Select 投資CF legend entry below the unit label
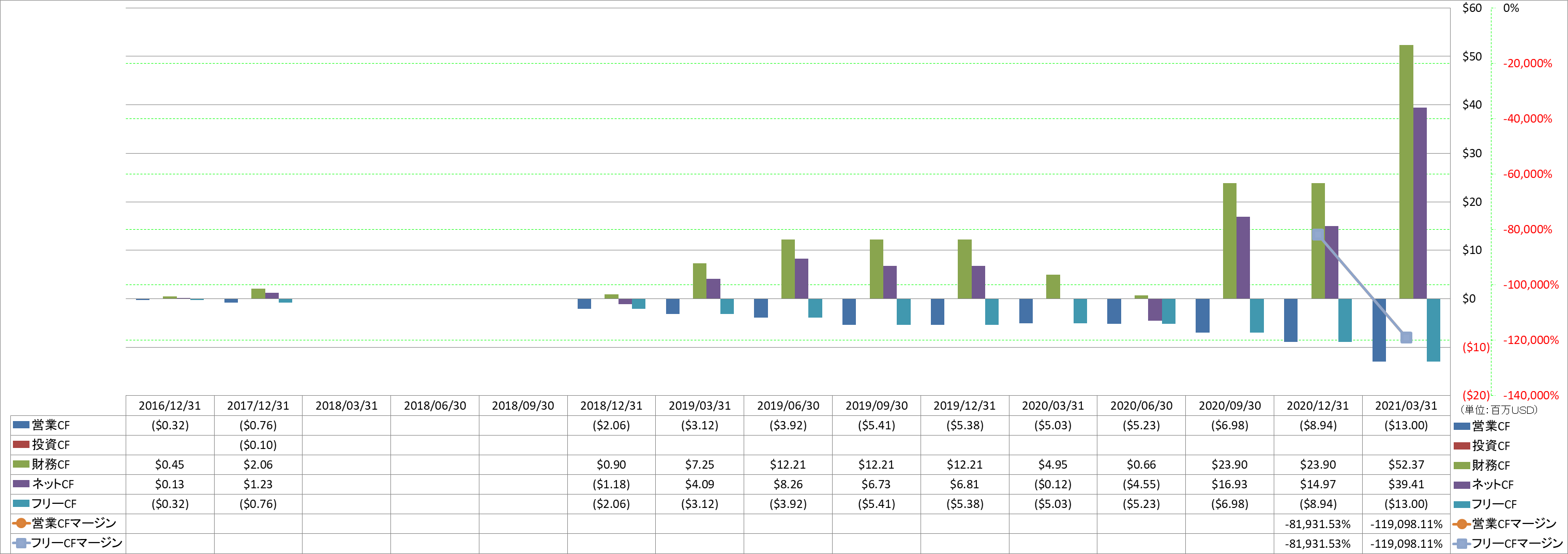Image resolution: width=1568 pixels, height=554 pixels. 1482,446
